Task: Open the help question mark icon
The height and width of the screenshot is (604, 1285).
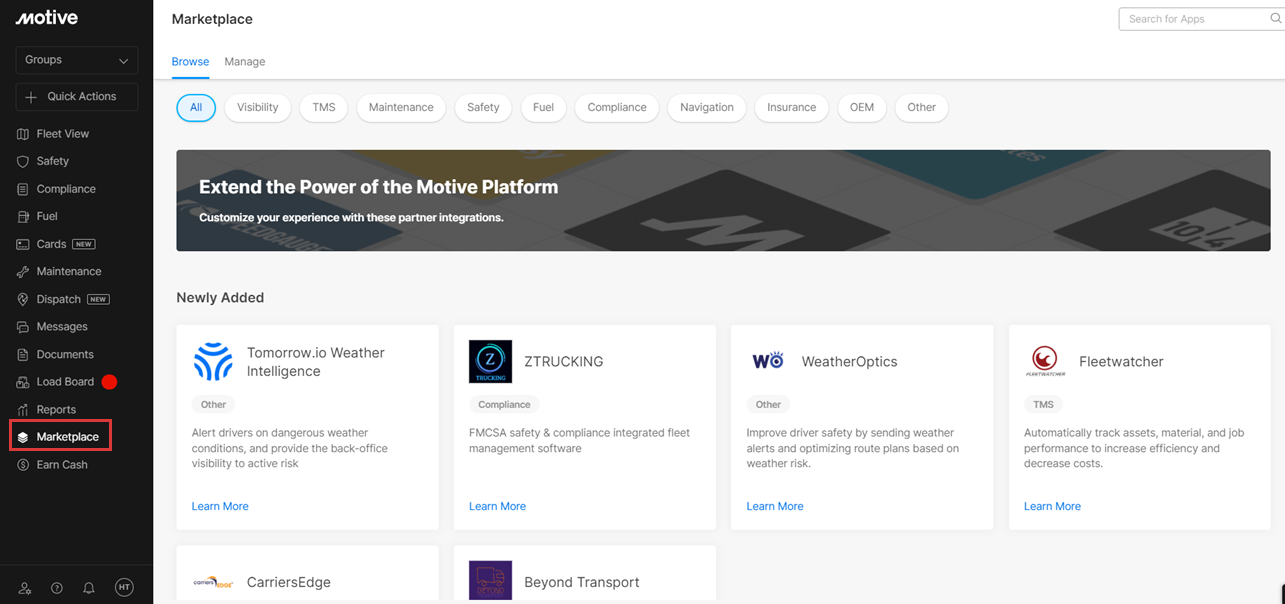Action: pyautogui.click(x=57, y=588)
